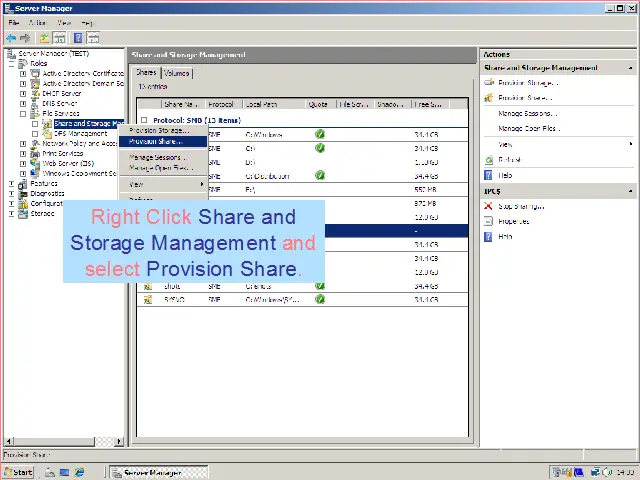The height and width of the screenshot is (480, 640).
Task: Click the Properties icon in Actions pane
Action: pos(488,221)
